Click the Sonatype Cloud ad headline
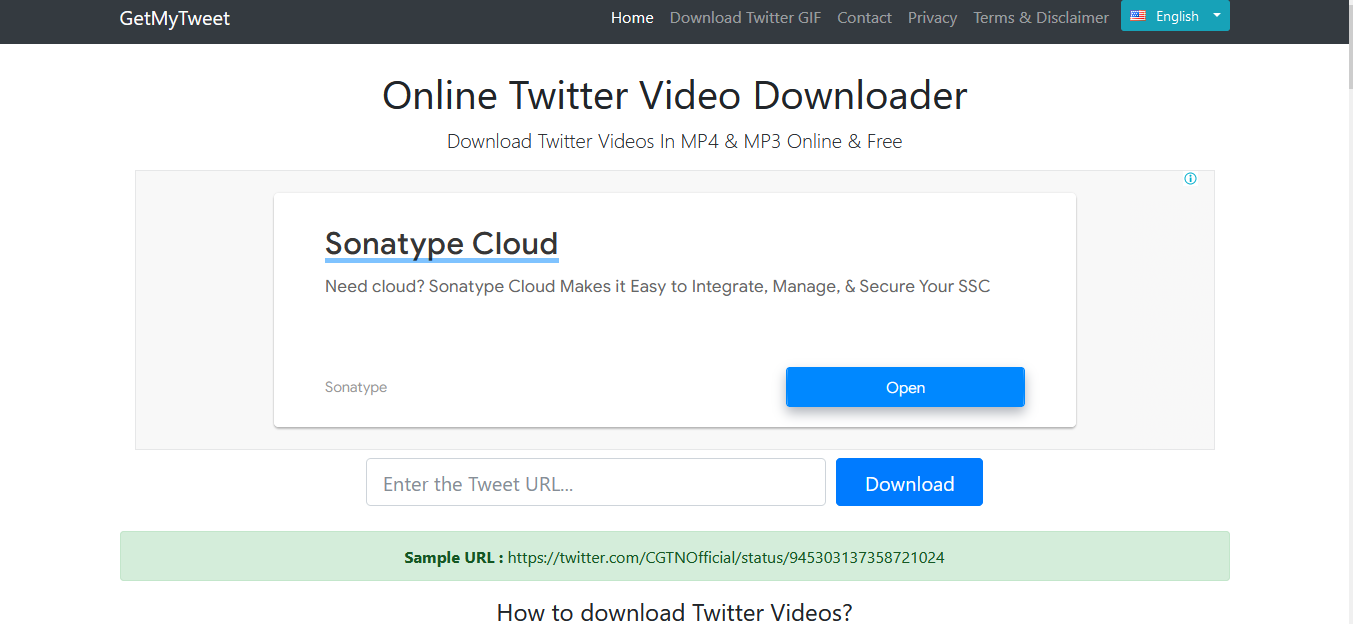 pos(441,244)
